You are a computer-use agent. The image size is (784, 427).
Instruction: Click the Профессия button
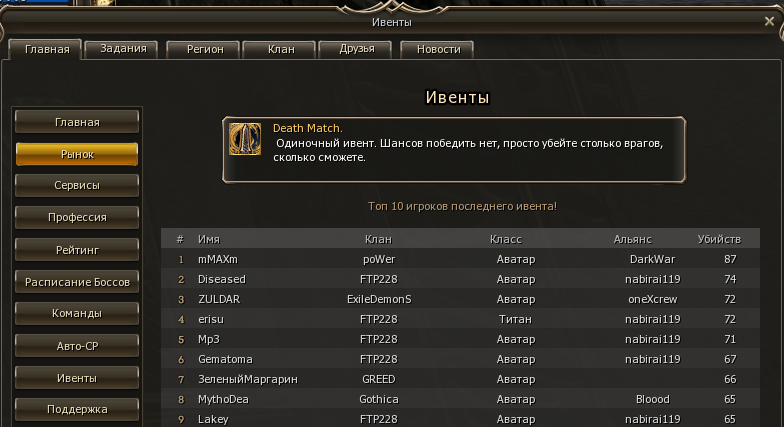77,218
